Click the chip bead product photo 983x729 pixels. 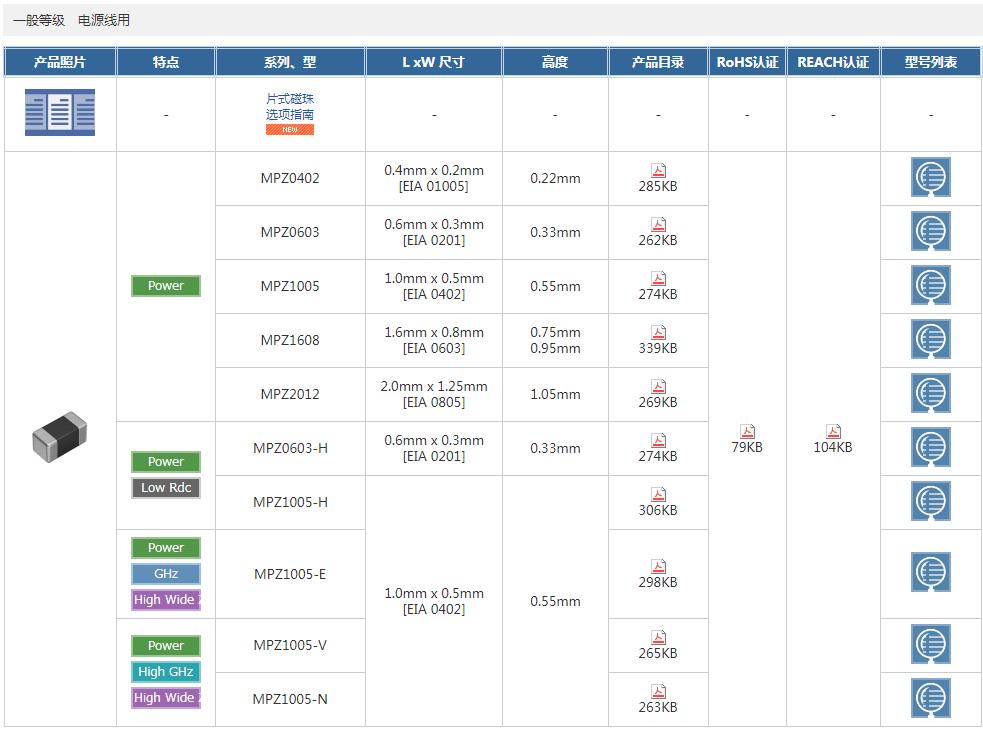[x=60, y=438]
